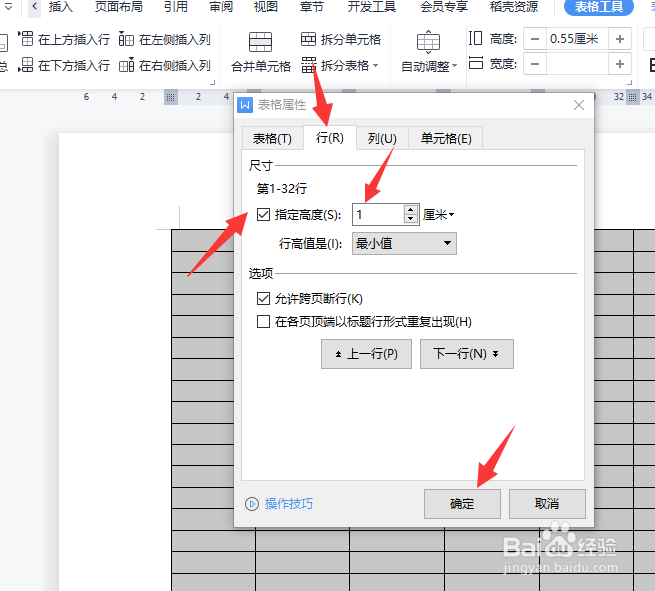Screen dimensions: 655x591
Task: Open the 稻壳资源 ribbon tab
Action: pyautogui.click(x=514, y=7)
